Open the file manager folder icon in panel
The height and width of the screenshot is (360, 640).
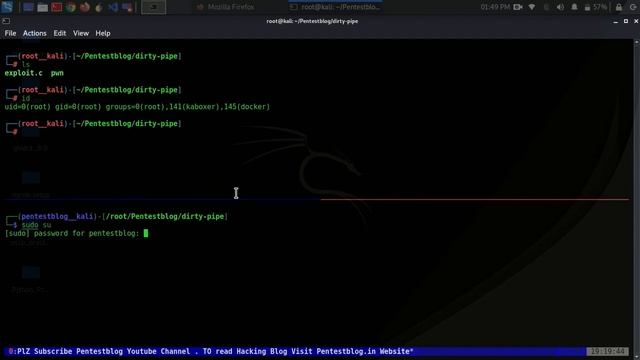pos(42,7)
